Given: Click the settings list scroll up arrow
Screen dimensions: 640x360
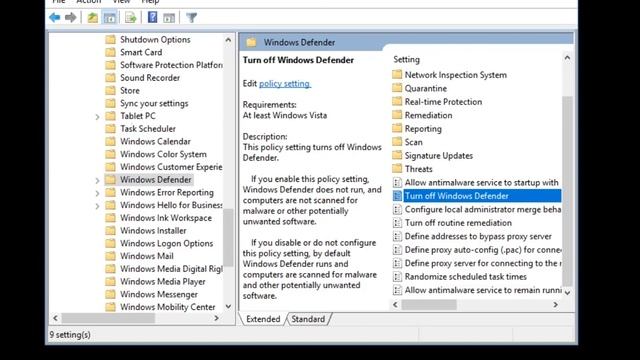Looking at the screenshot, I should click(567, 58).
